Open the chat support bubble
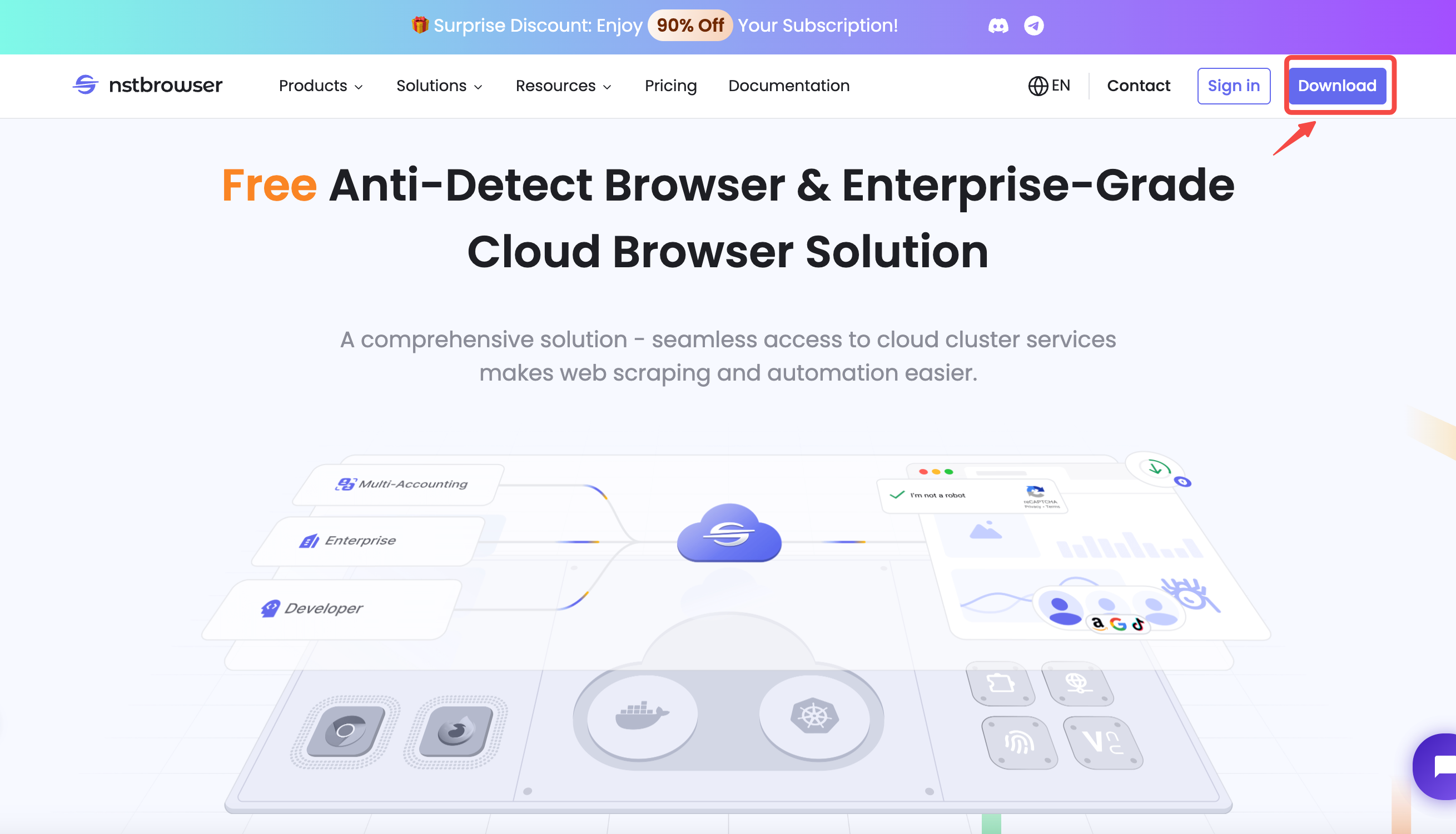Viewport: 1456px width, 834px height. coord(1435,766)
